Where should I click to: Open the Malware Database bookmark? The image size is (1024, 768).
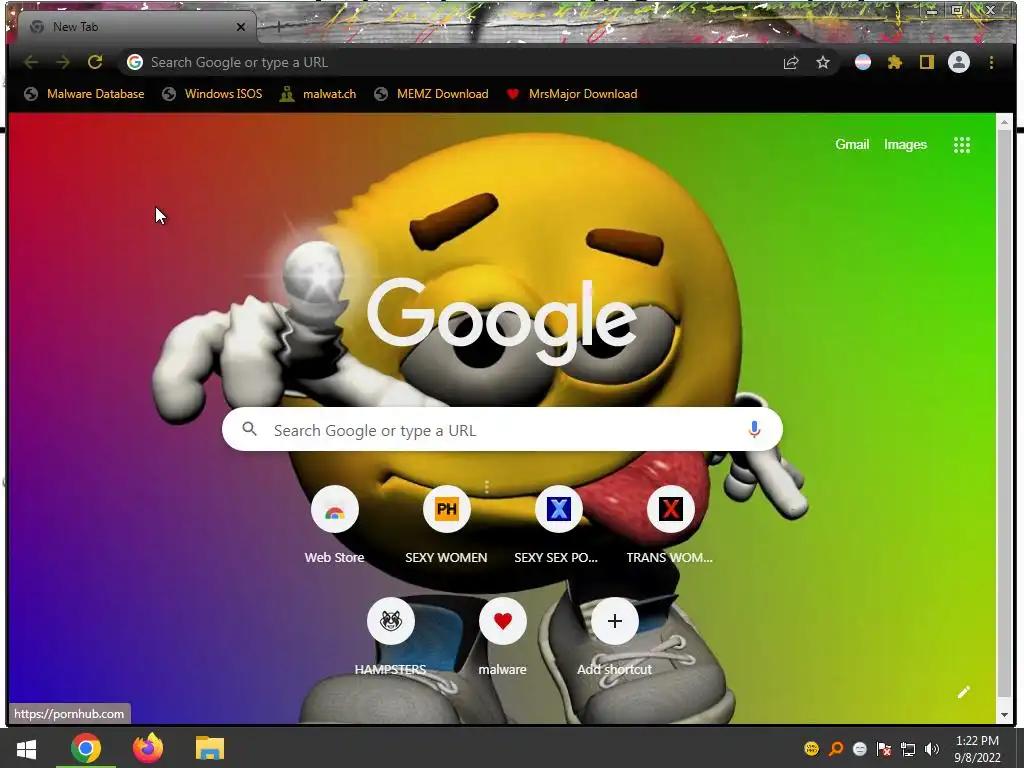pyautogui.click(x=84, y=94)
